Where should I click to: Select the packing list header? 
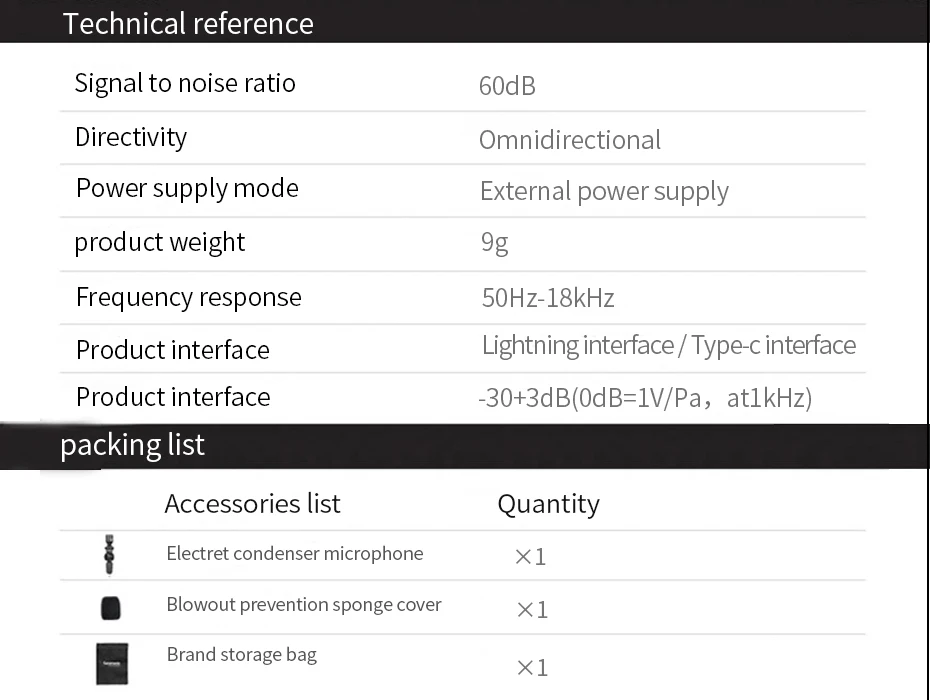132,445
